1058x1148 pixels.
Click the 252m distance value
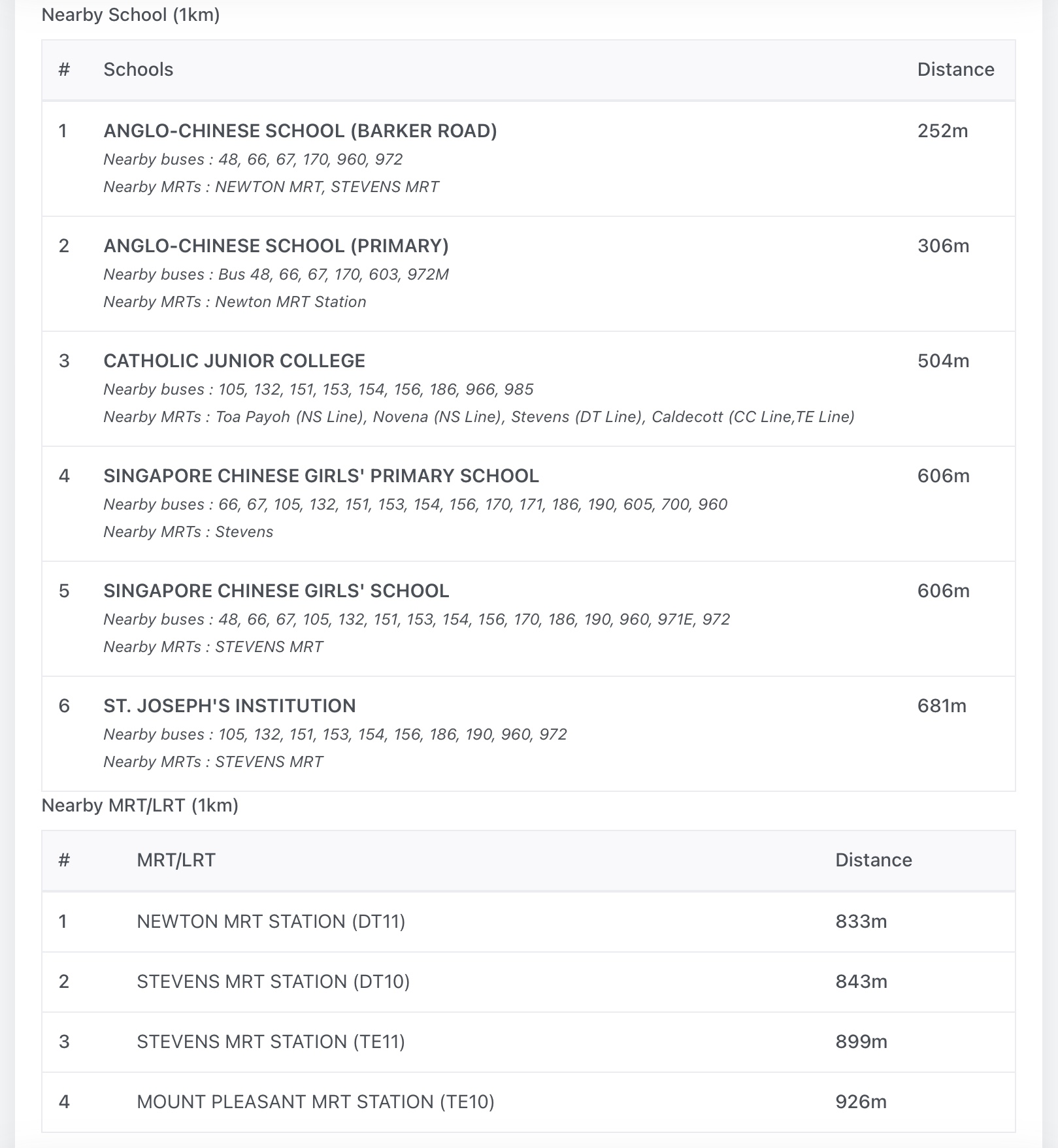pos(942,131)
